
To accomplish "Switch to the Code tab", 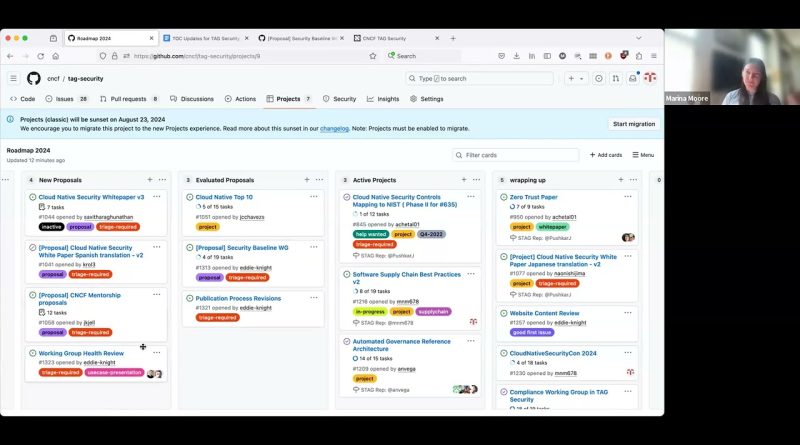I will 23,99.
